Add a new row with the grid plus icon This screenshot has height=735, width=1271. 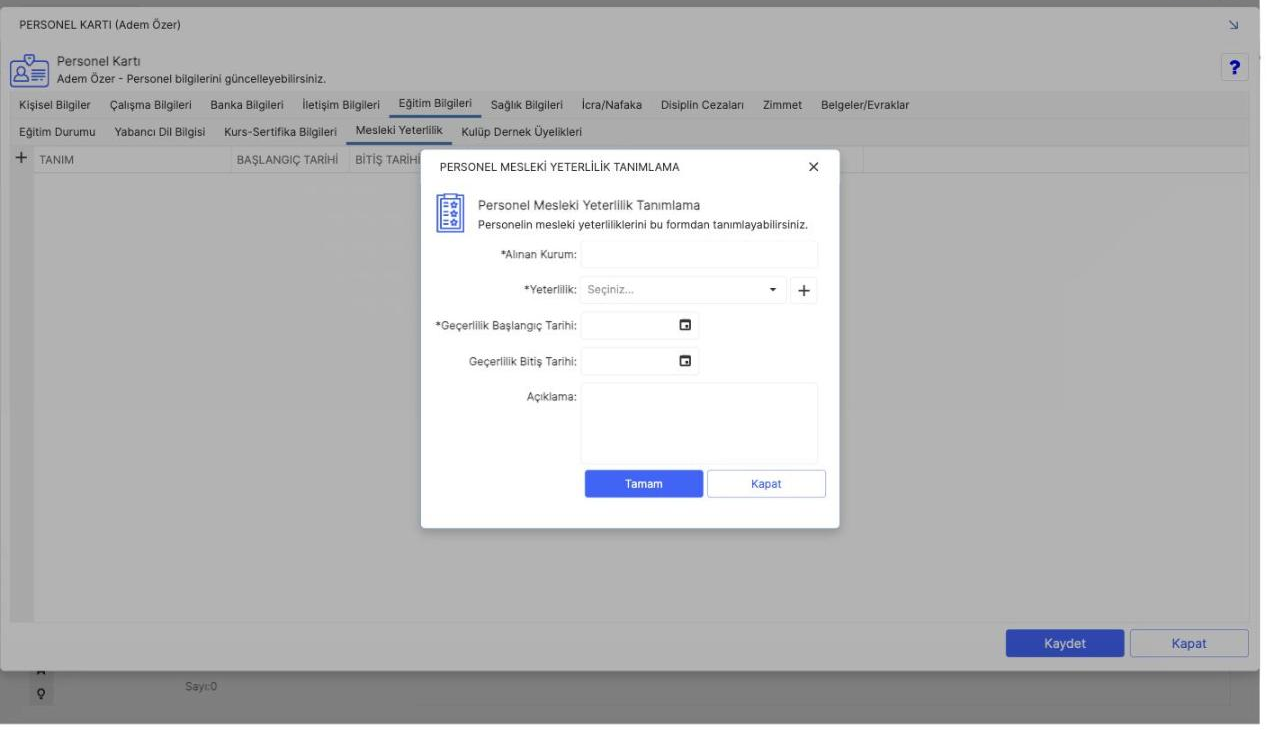point(21,159)
